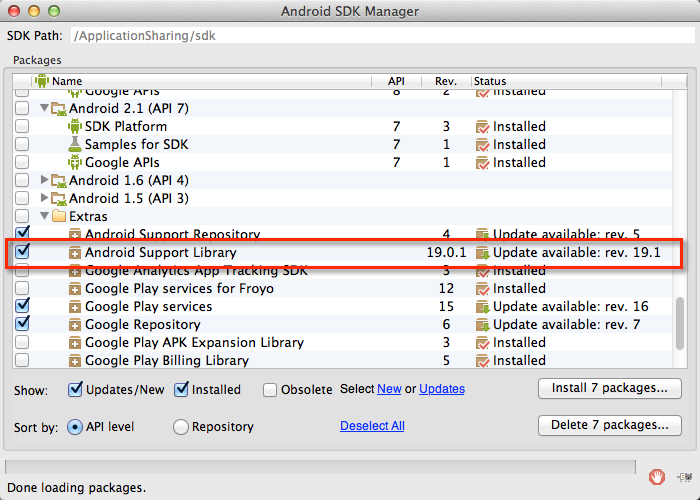Collapse the Android 2.1 (API 7) group

tap(44, 108)
